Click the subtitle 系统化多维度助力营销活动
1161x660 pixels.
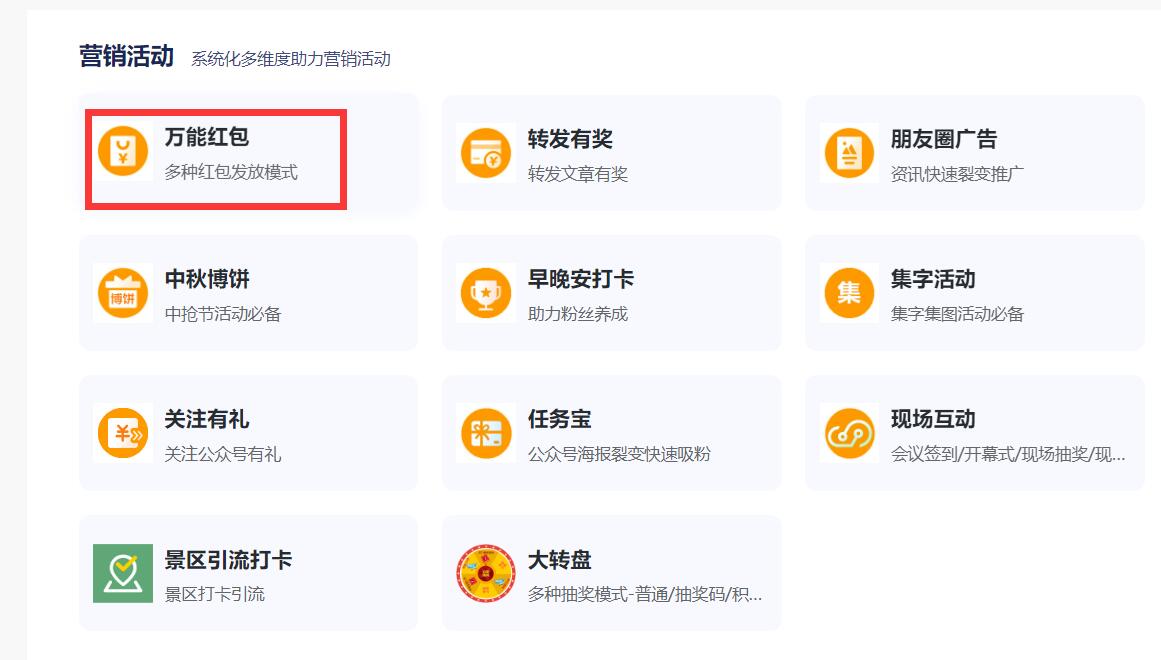tap(291, 59)
